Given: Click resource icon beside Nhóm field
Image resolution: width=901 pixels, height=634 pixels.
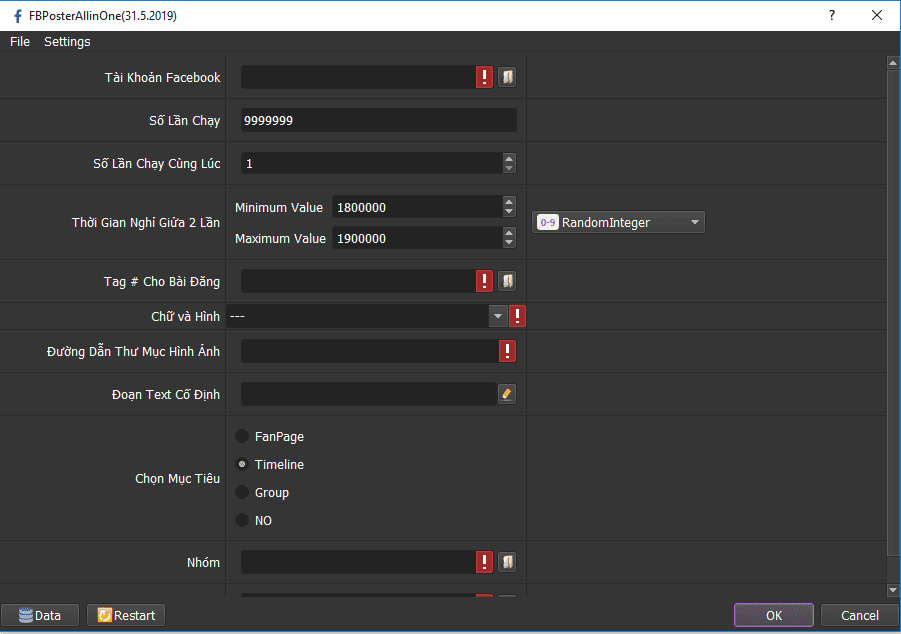Looking at the screenshot, I should pos(507,562).
